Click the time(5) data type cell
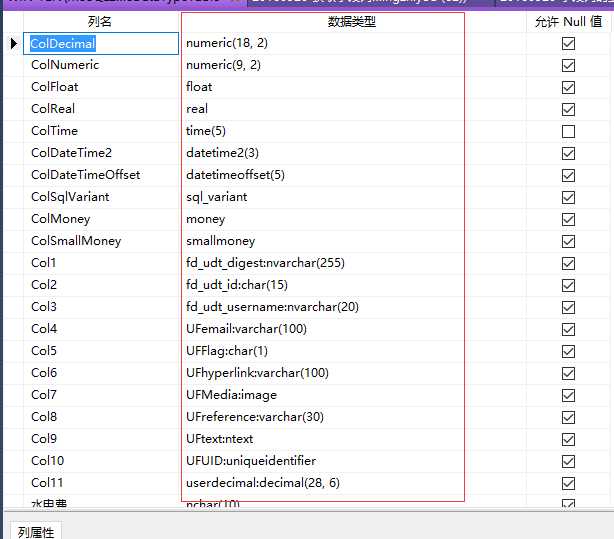 tap(206, 130)
